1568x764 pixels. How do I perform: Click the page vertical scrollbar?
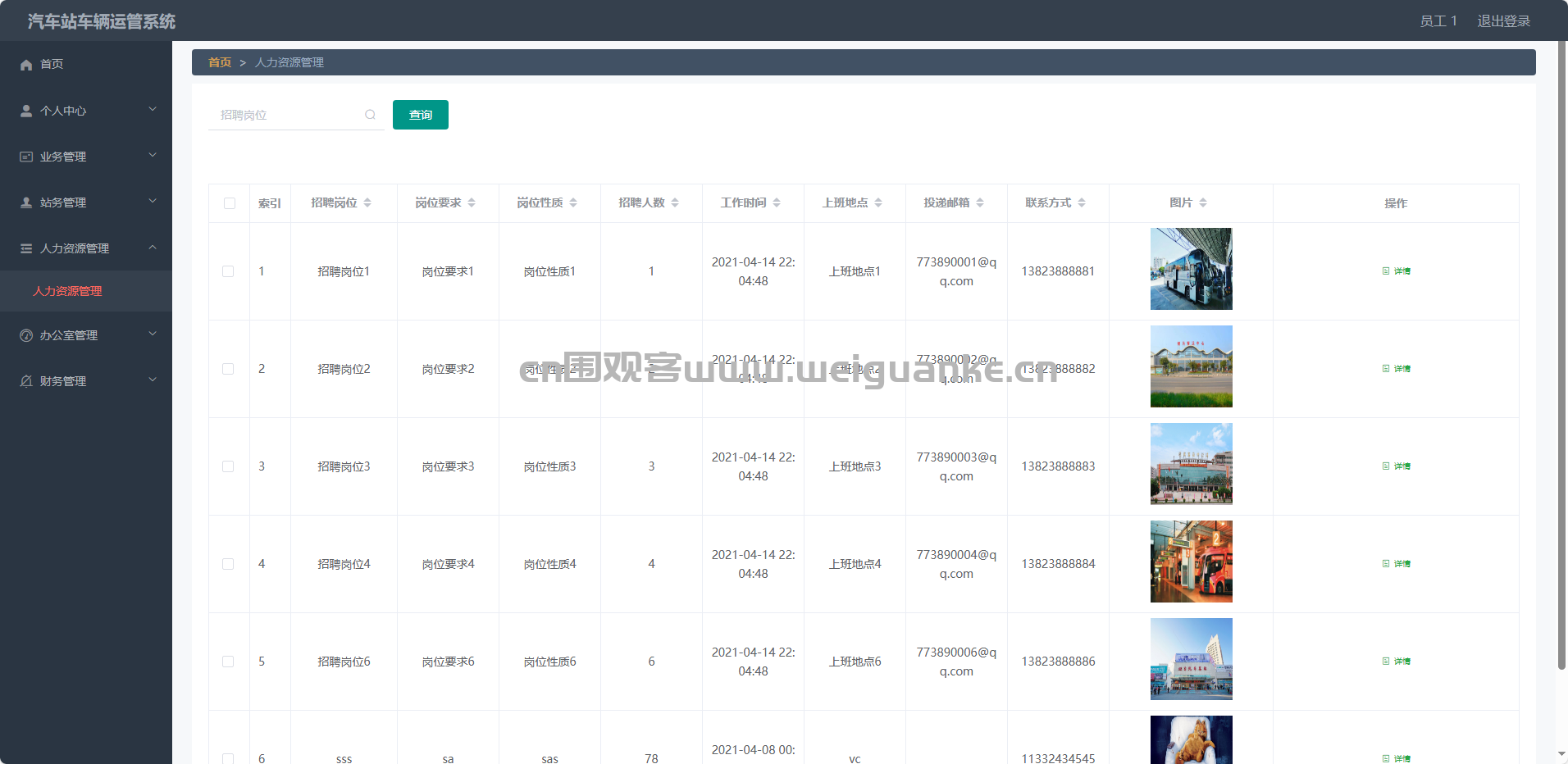point(1561,355)
